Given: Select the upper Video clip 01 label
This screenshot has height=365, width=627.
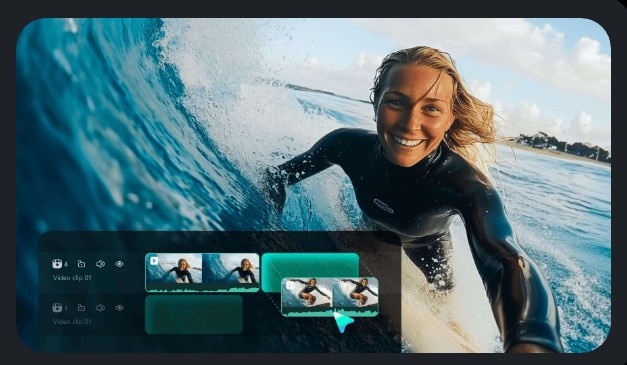Looking at the screenshot, I should point(72,278).
